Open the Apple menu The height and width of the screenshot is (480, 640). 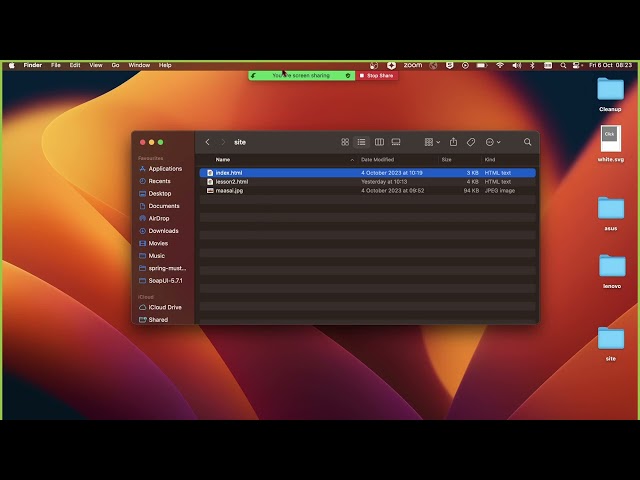click(12, 65)
